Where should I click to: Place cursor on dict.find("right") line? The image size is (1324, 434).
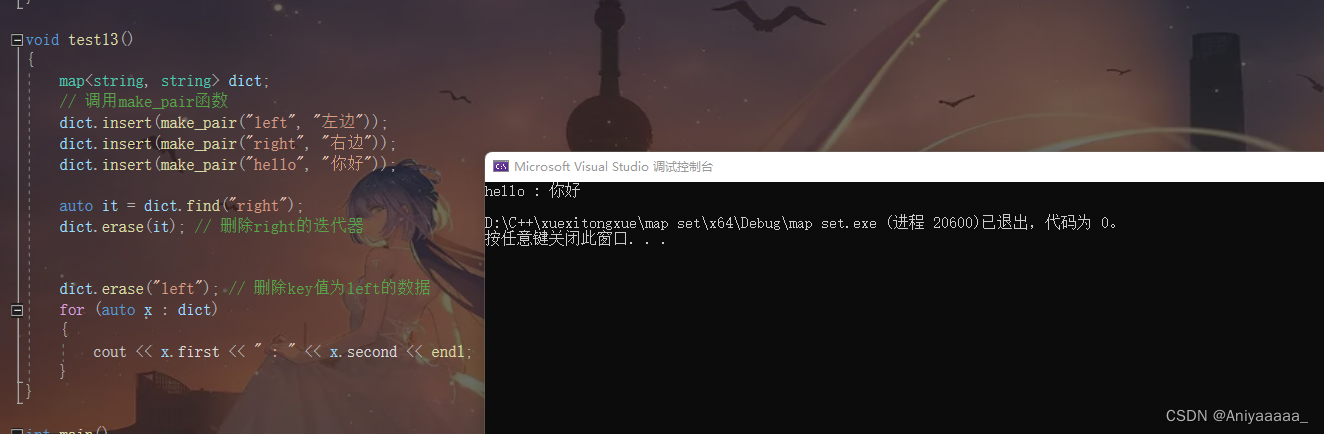tap(181, 206)
